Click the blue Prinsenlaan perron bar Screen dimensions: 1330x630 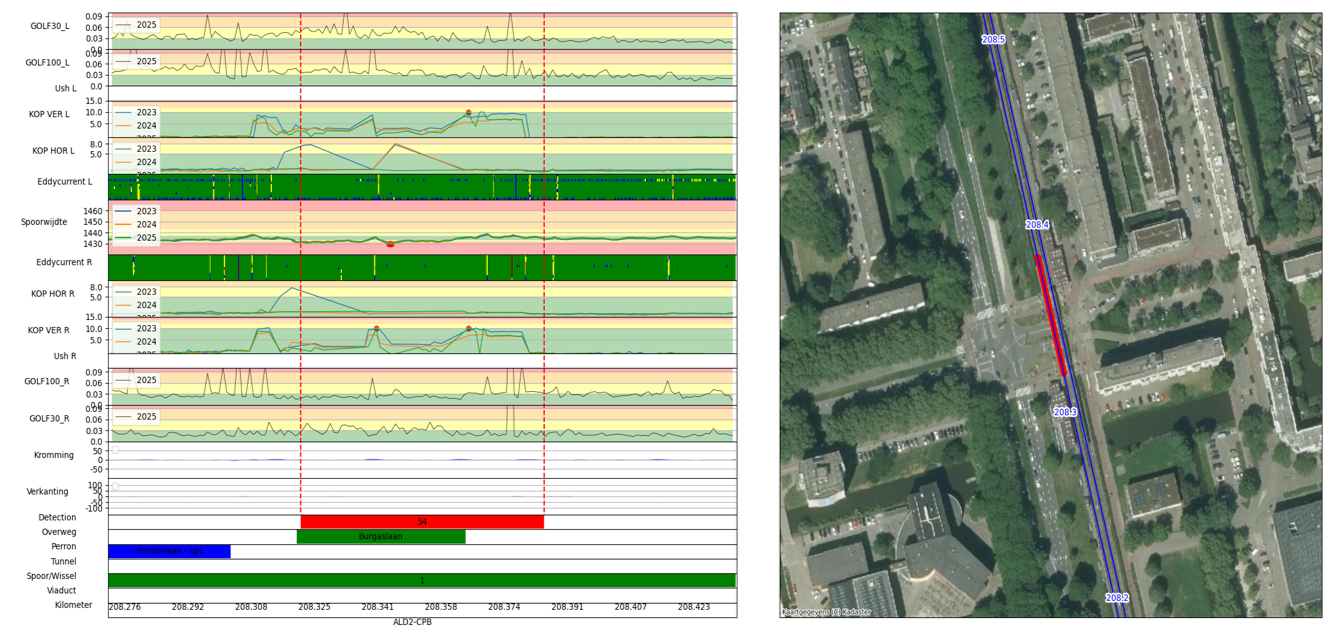(169, 551)
